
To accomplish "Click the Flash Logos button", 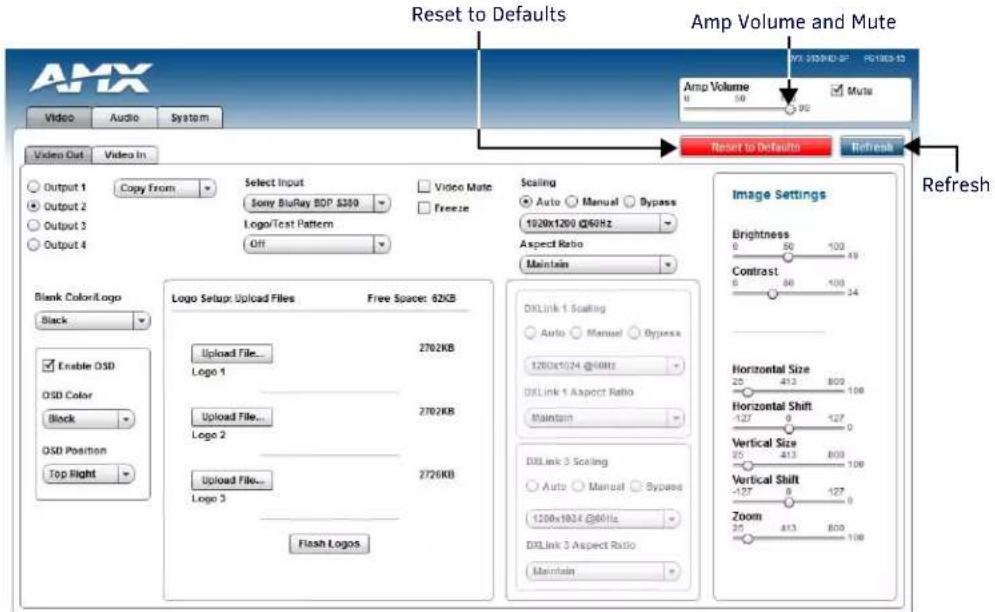I will 329,544.
